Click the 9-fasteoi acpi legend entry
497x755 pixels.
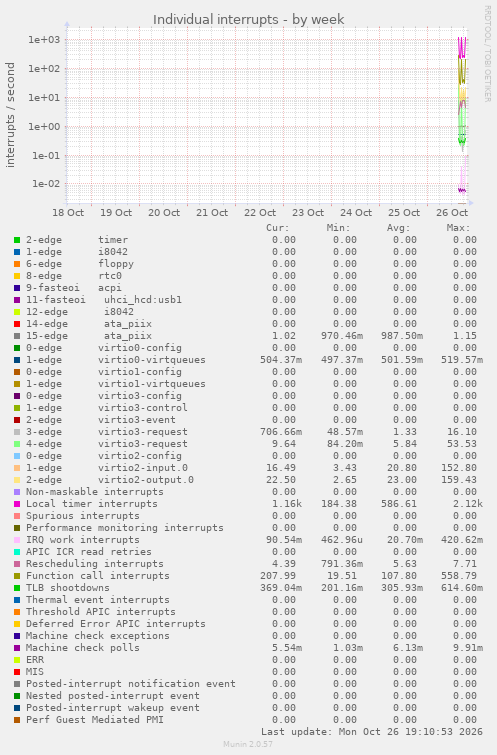click(x=74, y=288)
